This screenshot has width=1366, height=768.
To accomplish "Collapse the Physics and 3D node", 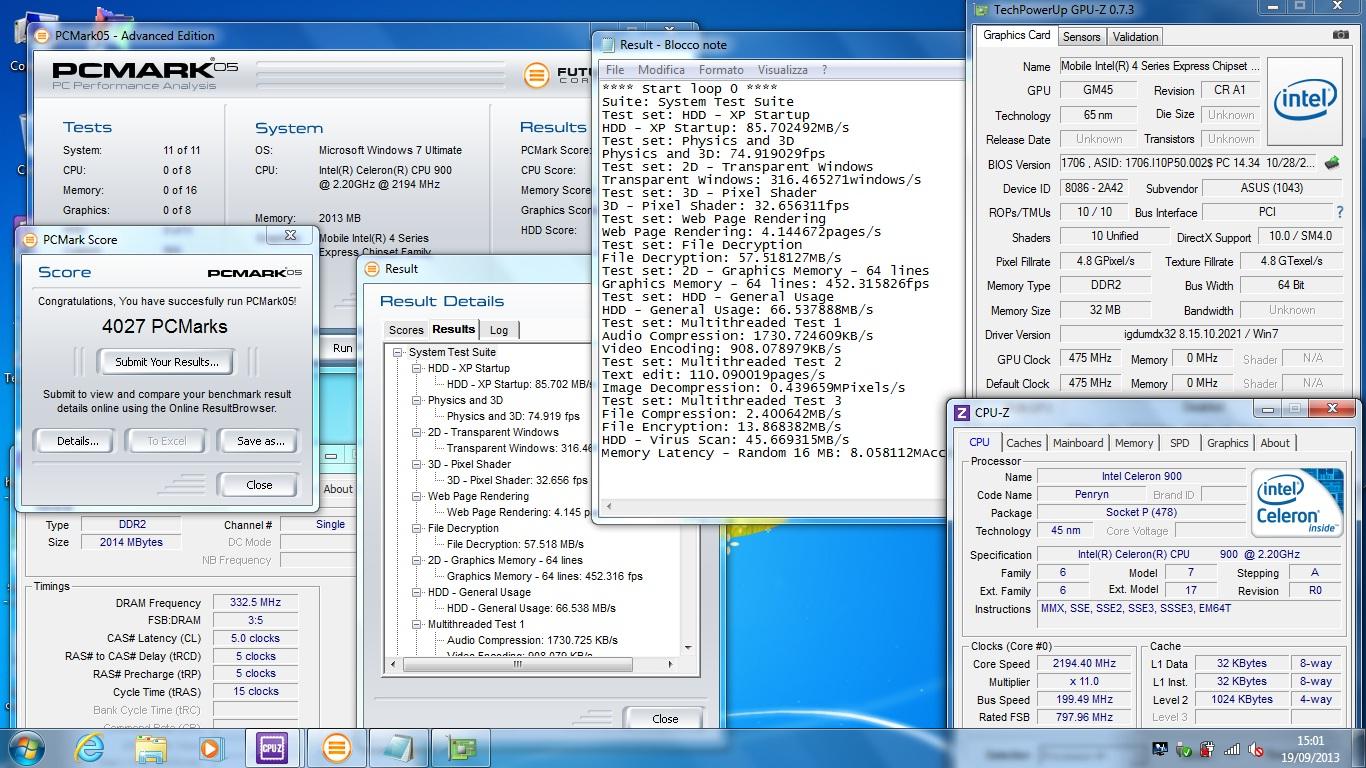I will coord(417,400).
